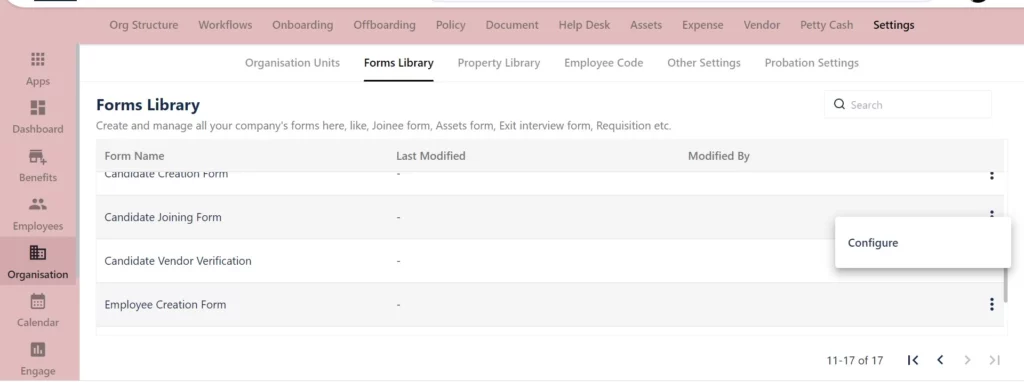The height and width of the screenshot is (382, 1024).
Task: Switch to Property Library tab
Action: [498, 63]
